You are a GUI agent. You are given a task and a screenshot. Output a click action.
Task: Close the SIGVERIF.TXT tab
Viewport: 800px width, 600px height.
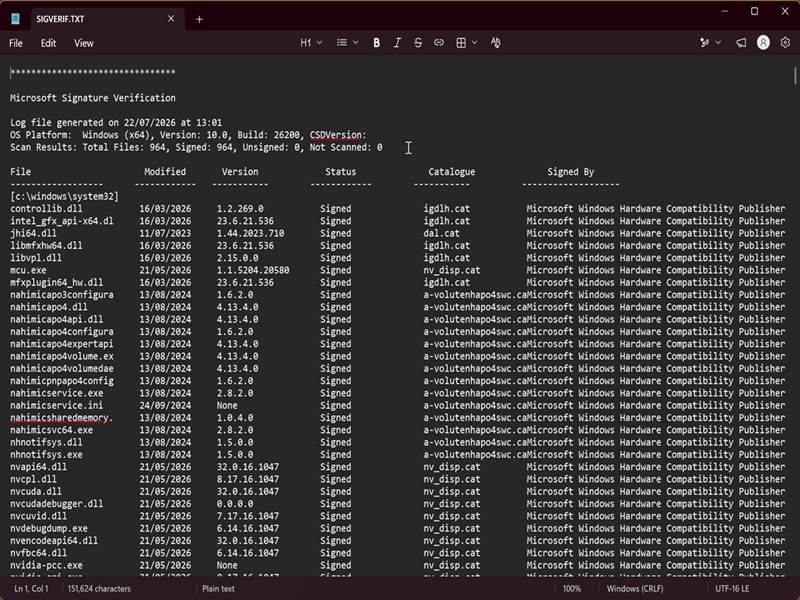[x=171, y=19]
